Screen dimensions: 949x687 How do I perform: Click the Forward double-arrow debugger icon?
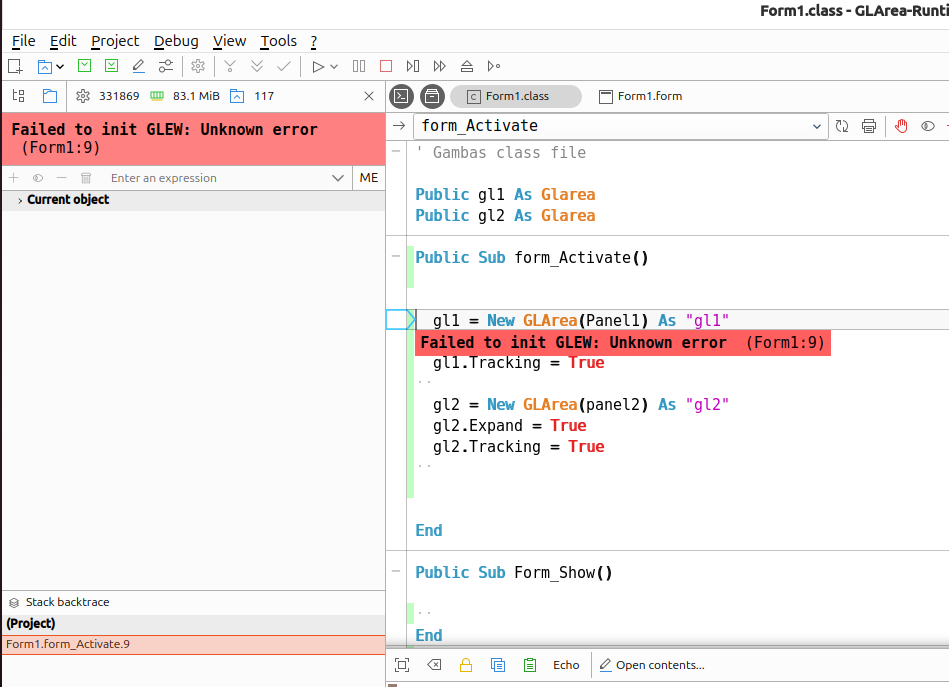(x=440, y=66)
